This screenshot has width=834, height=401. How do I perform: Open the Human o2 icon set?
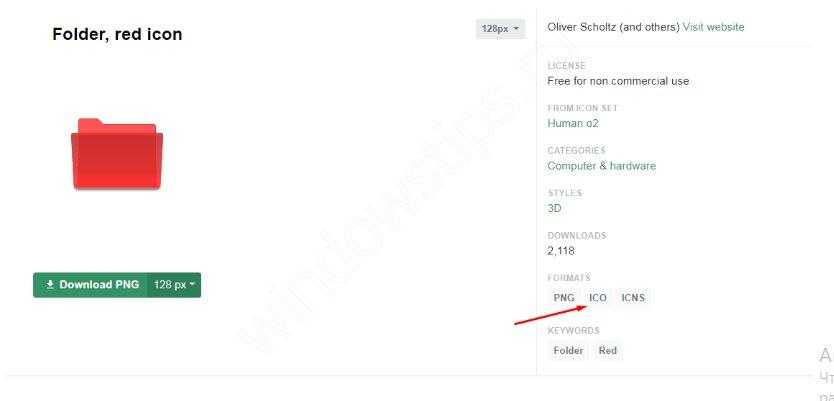click(x=573, y=123)
